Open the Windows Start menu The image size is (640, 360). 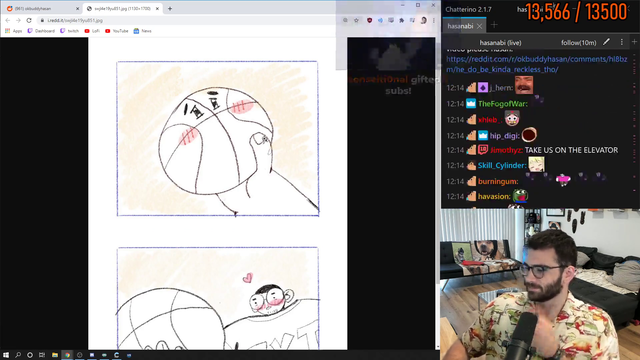coord(6,355)
